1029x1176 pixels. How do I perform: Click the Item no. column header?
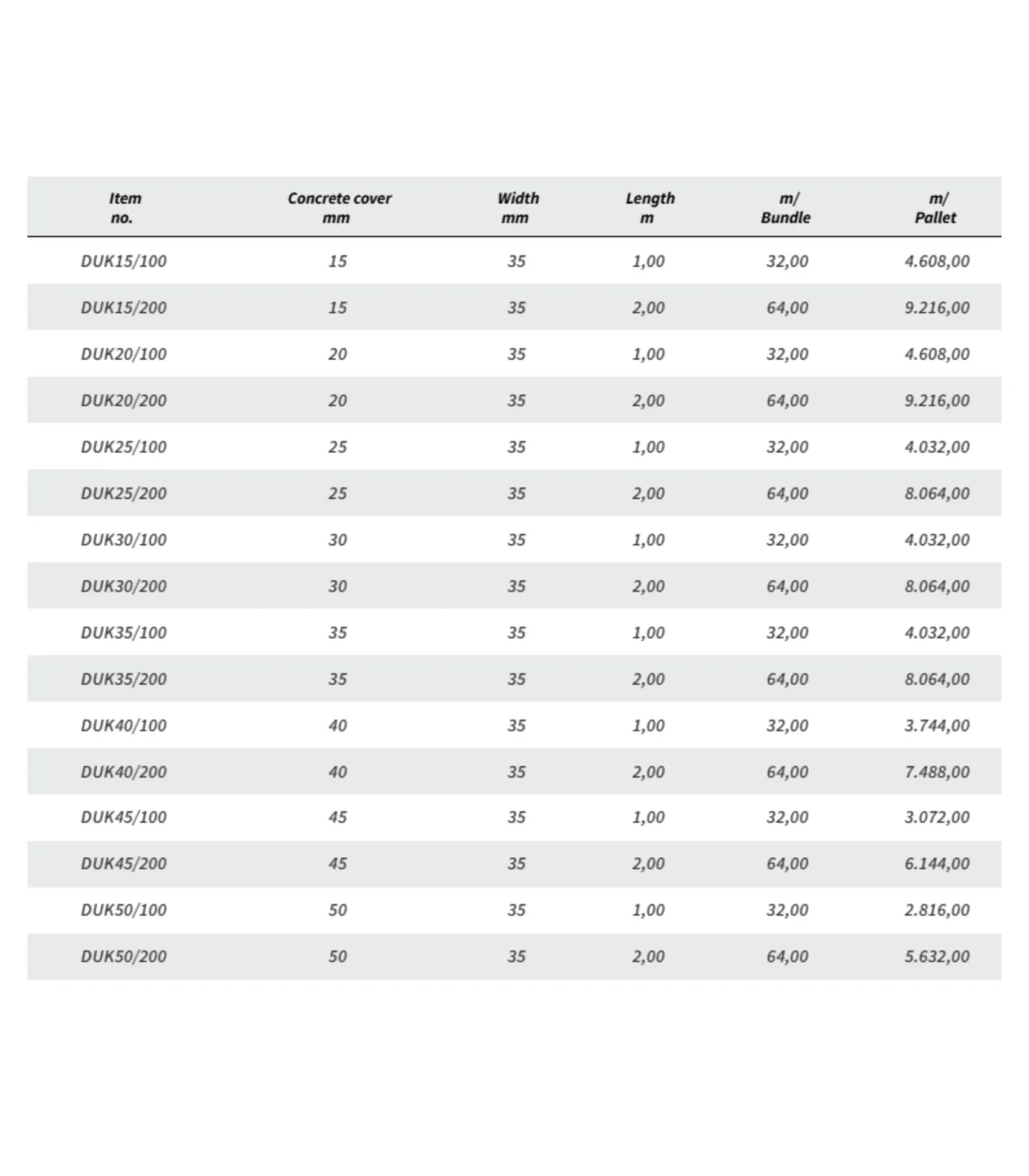(124, 207)
